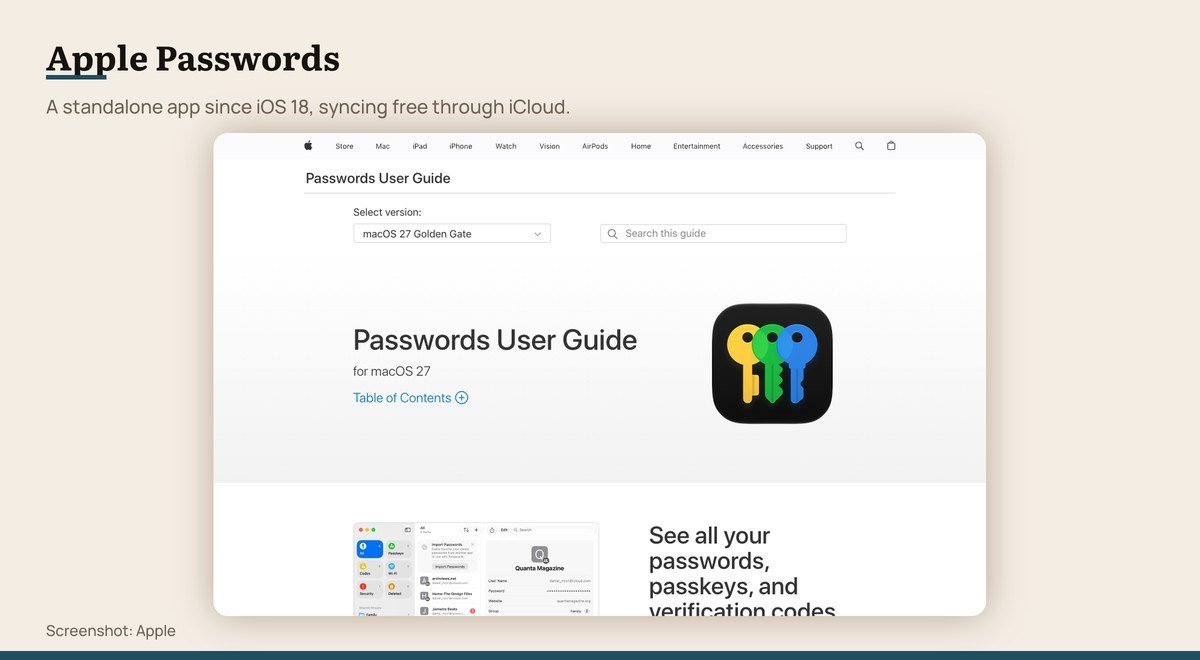The image size is (1200, 660).
Task: Click the 'for macOS 27' subtitle text
Action: pyautogui.click(x=392, y=371)
